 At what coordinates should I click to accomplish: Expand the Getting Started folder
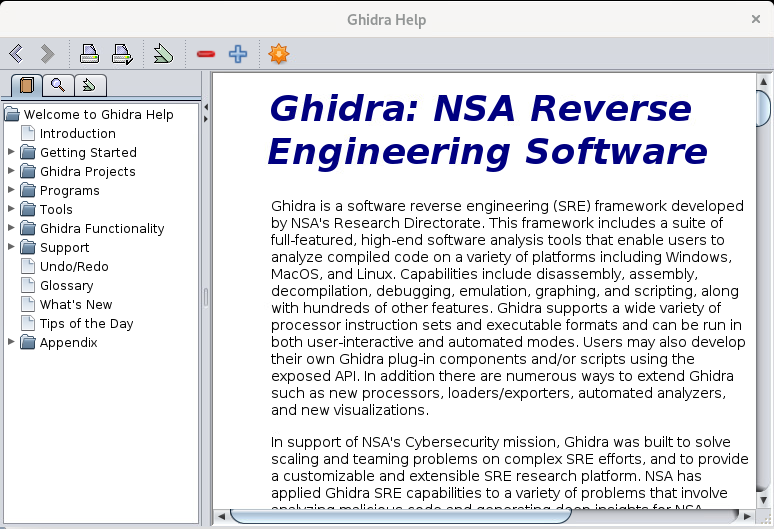(11, 152)
